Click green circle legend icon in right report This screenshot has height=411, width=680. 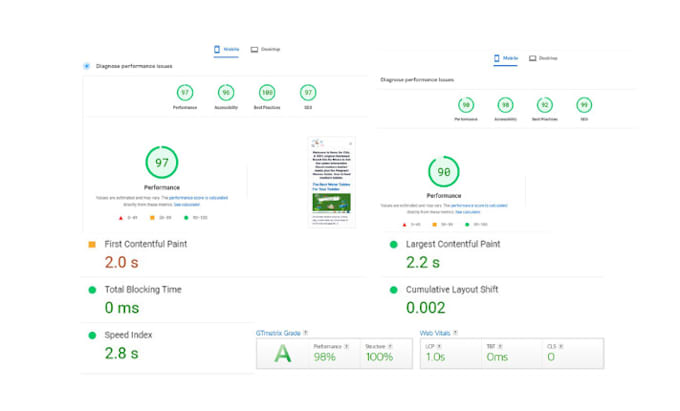pos(467,225)
